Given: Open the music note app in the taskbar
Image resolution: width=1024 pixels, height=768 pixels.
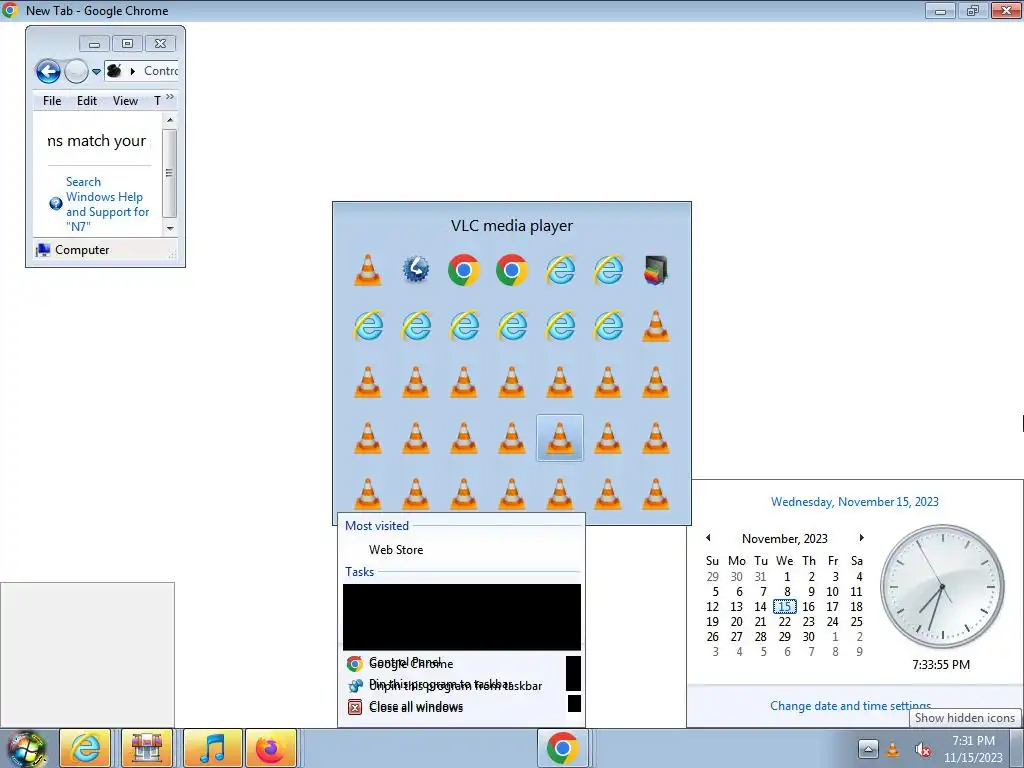Looking at the screenshot, I should pos(212,748).
